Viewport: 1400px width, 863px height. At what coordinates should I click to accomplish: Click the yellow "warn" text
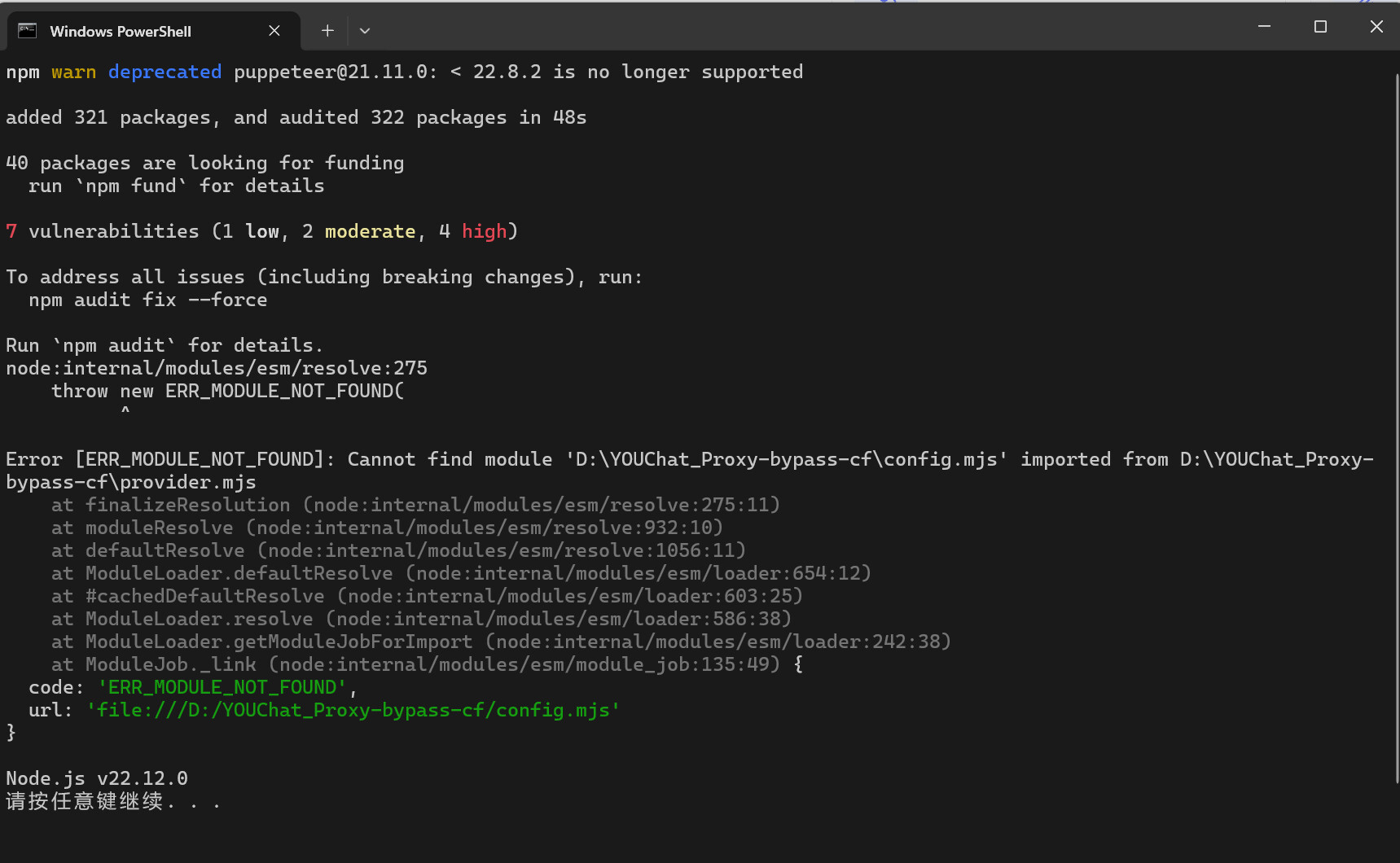click(73, 72)
